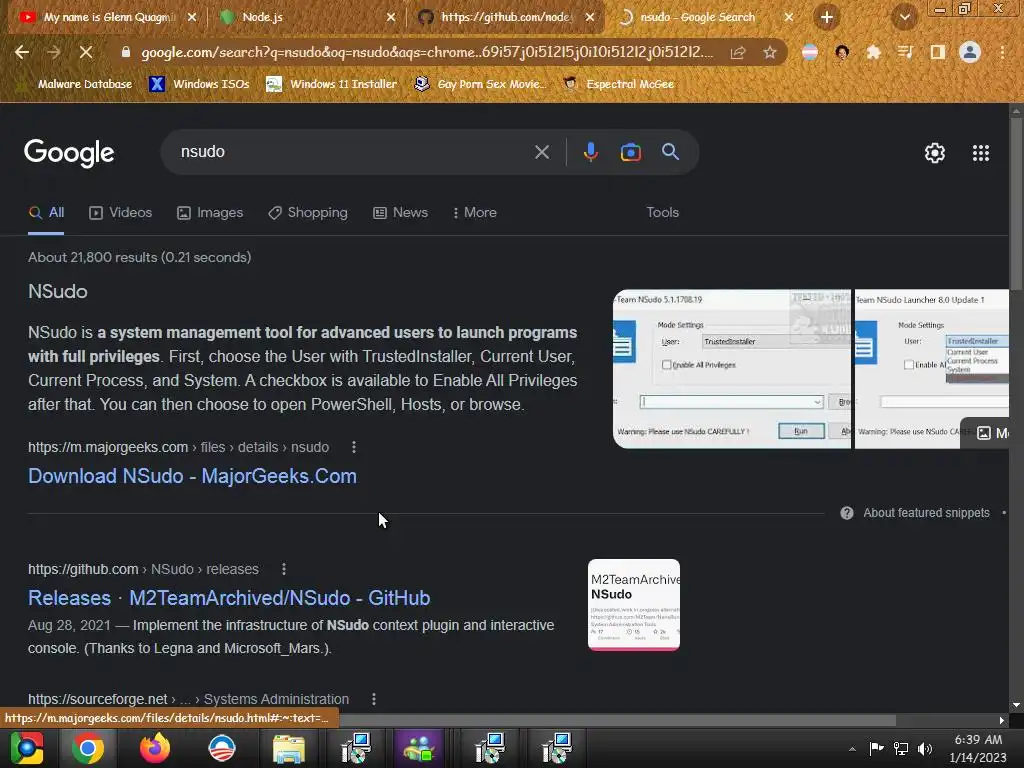1024x768 pixels.
Task: Click the horizontal page scrollbar
Action: click(617, 720)
